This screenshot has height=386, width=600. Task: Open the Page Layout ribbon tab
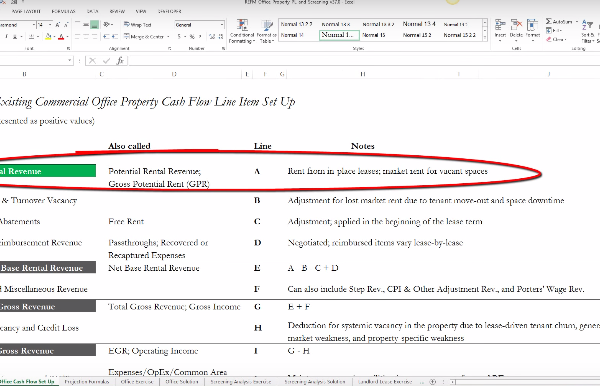(26, 11)
